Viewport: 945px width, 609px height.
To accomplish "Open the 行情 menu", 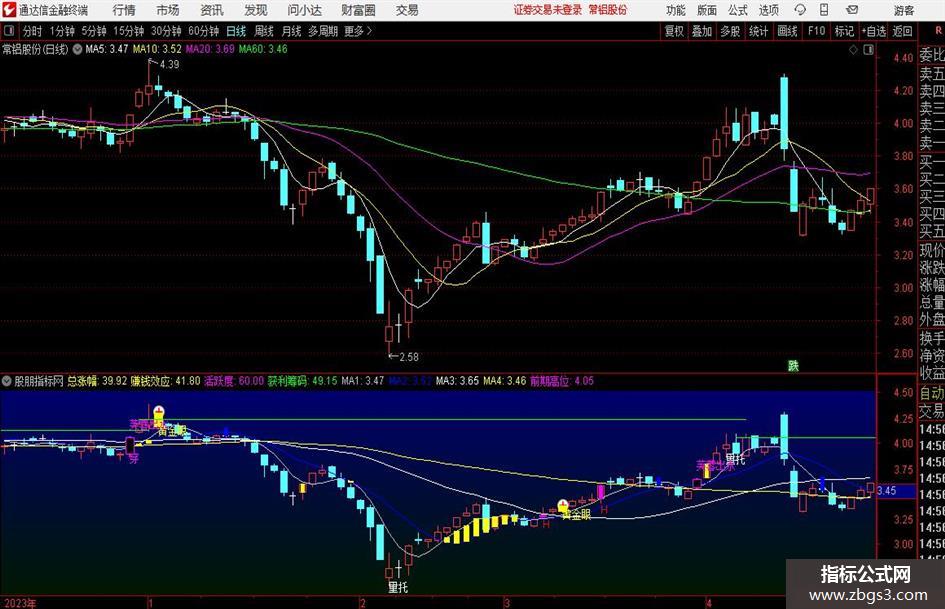I will [124, 10].
